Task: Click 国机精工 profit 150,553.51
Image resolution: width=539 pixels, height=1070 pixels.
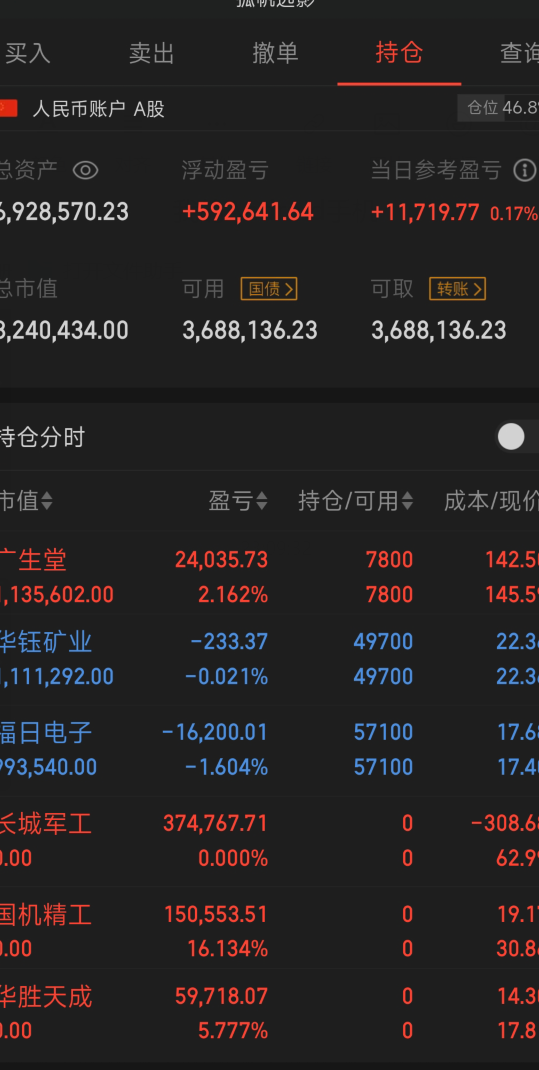Action: click(216, 914)
